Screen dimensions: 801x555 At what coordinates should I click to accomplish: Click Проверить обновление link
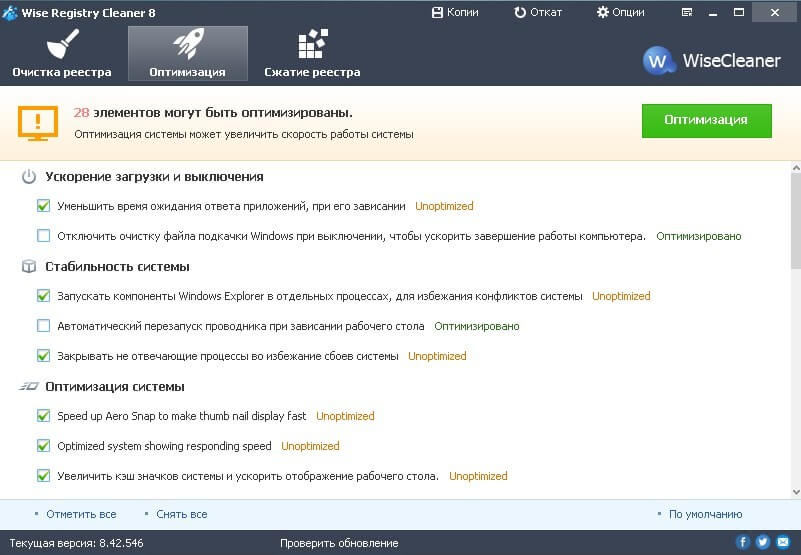click(x=339, y=543)
